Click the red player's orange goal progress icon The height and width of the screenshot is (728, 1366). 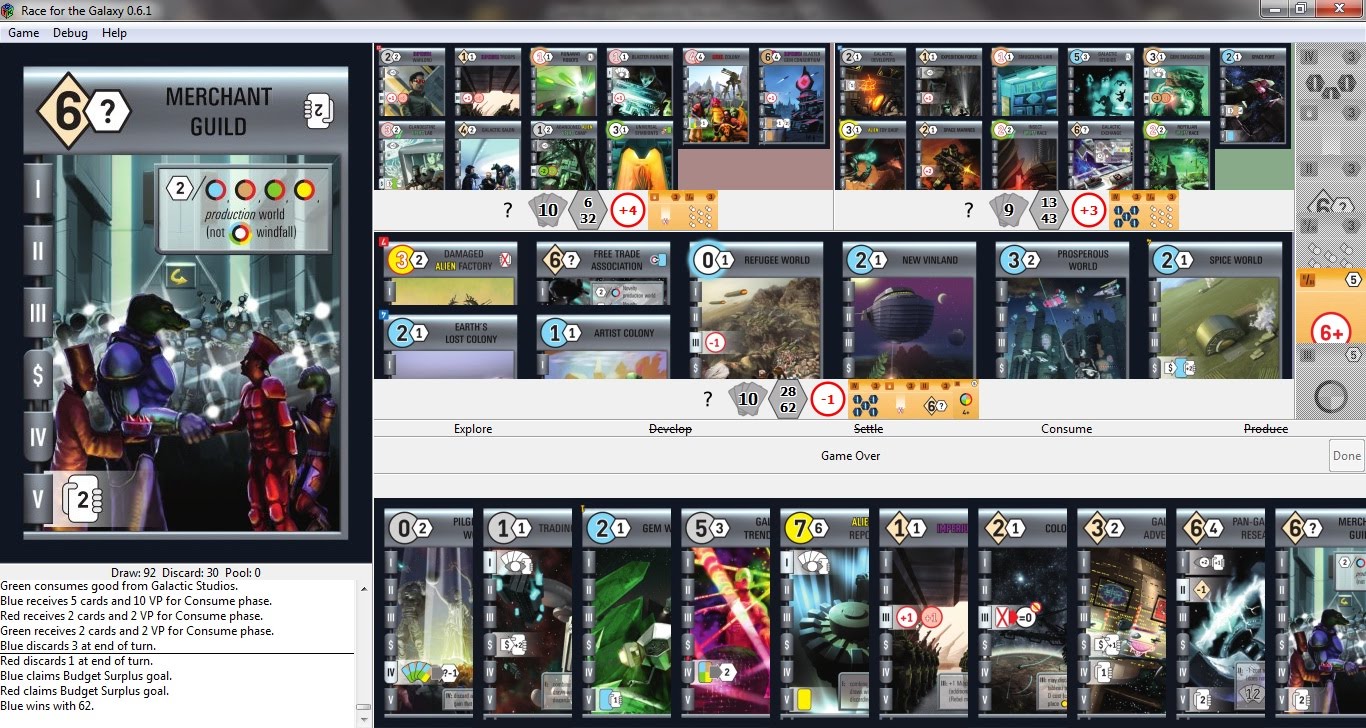coord(683,210)
